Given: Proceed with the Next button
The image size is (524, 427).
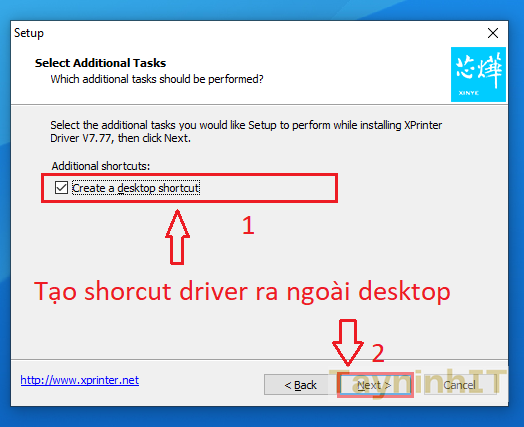Looking at the screenshot, I should 375,385.
